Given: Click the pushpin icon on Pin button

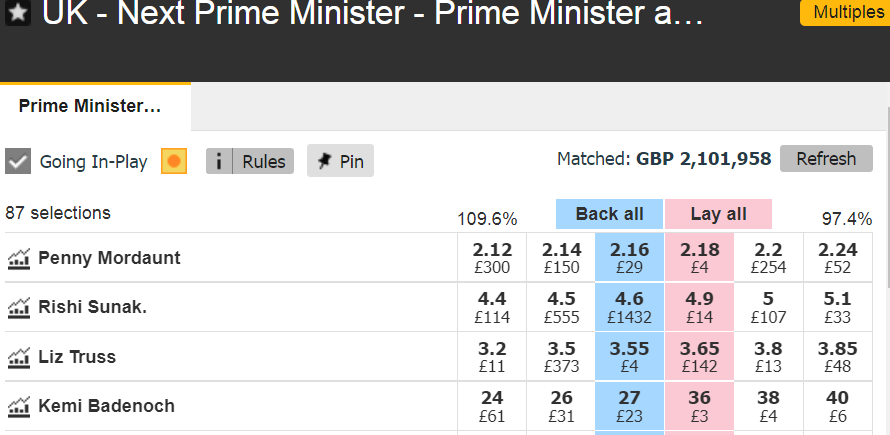Looking at the screenshot, I should (x=325, y=161).
